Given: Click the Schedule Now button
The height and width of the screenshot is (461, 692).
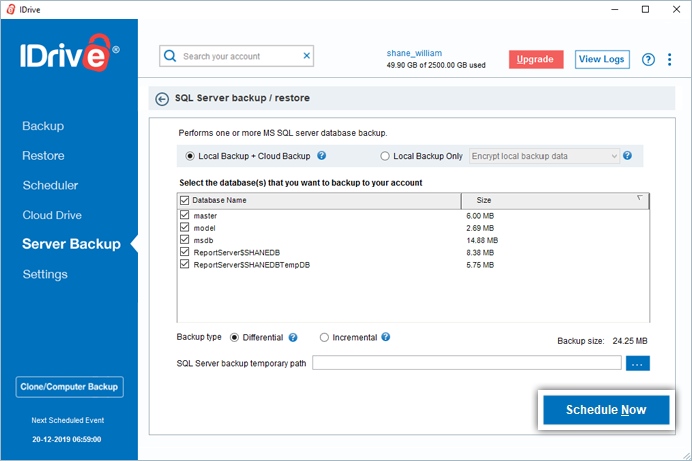Looking at the screenshot, I should (x=606, y=410).
